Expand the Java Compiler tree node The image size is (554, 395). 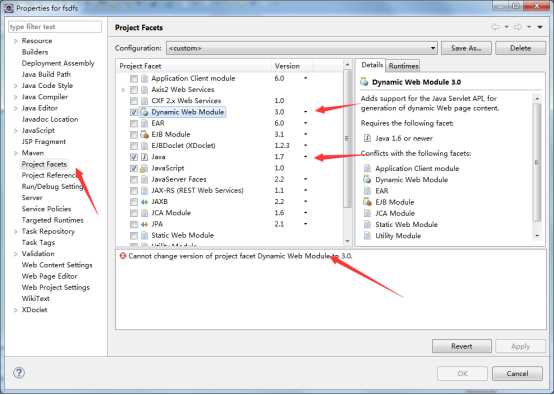click(16, 97)
